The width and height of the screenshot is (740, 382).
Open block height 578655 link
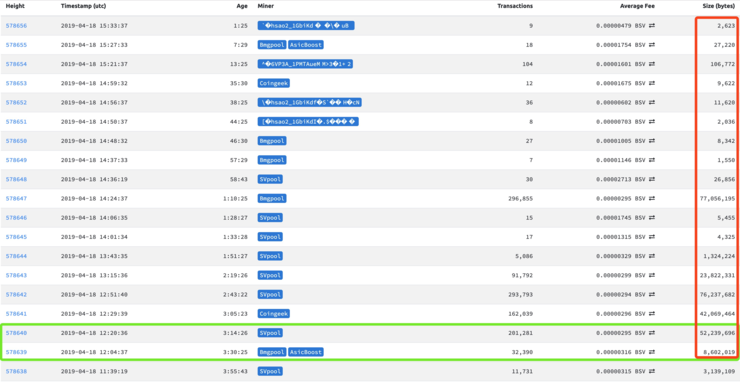coord(16,45)
